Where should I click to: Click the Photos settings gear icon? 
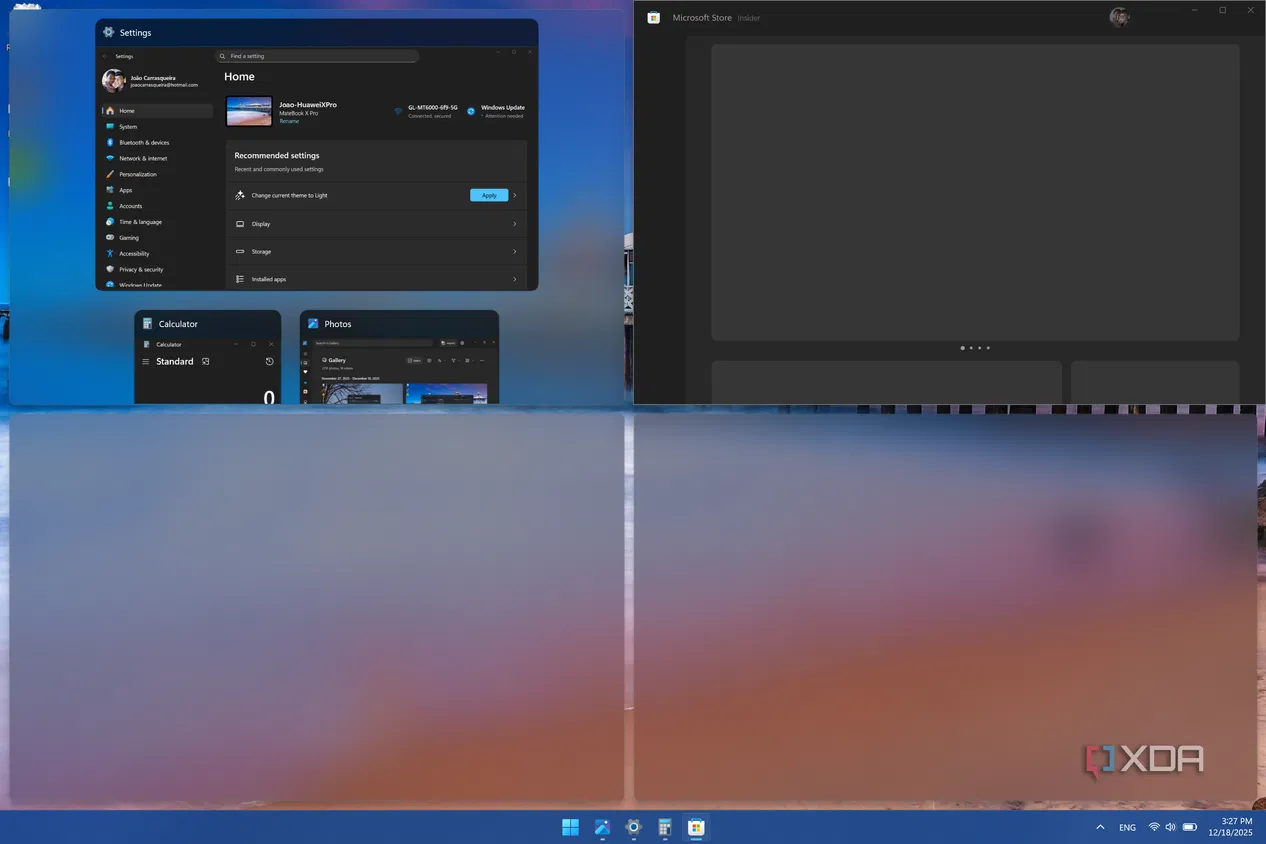462,343
